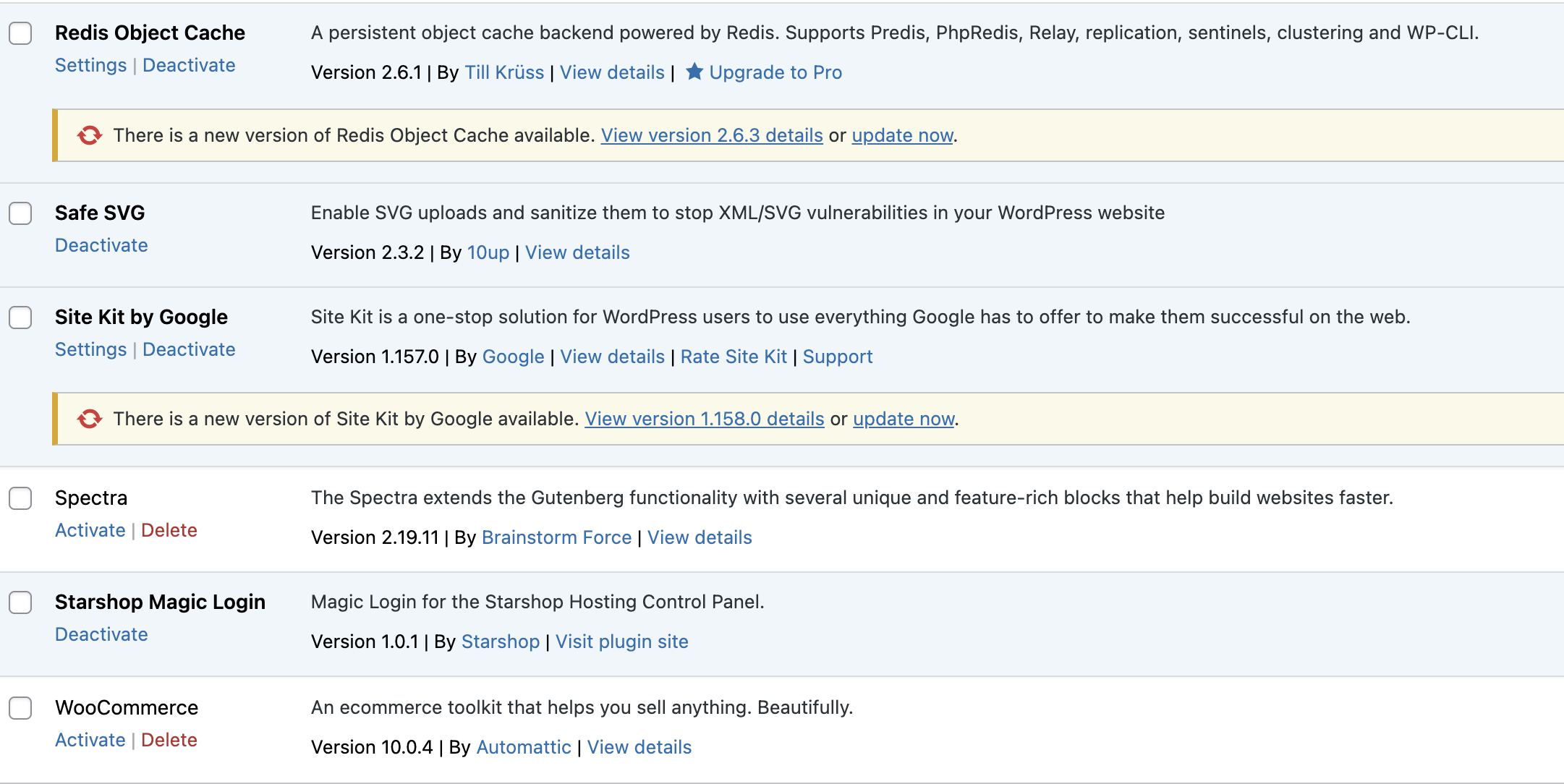Check the WooCommerce plugin checkbox

pyautogui.click(x=20, y=708)
